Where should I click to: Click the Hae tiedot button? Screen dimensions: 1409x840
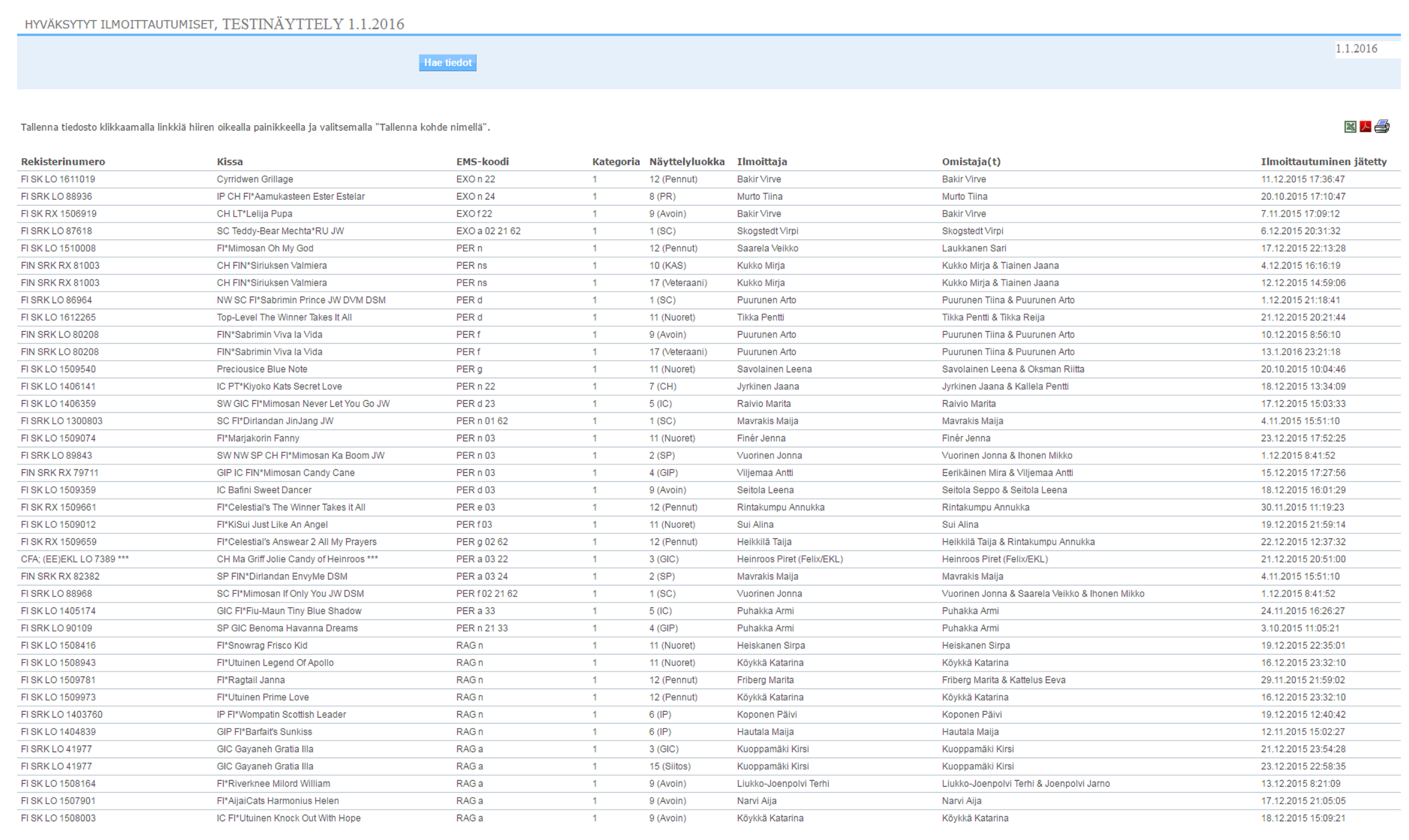448,63
